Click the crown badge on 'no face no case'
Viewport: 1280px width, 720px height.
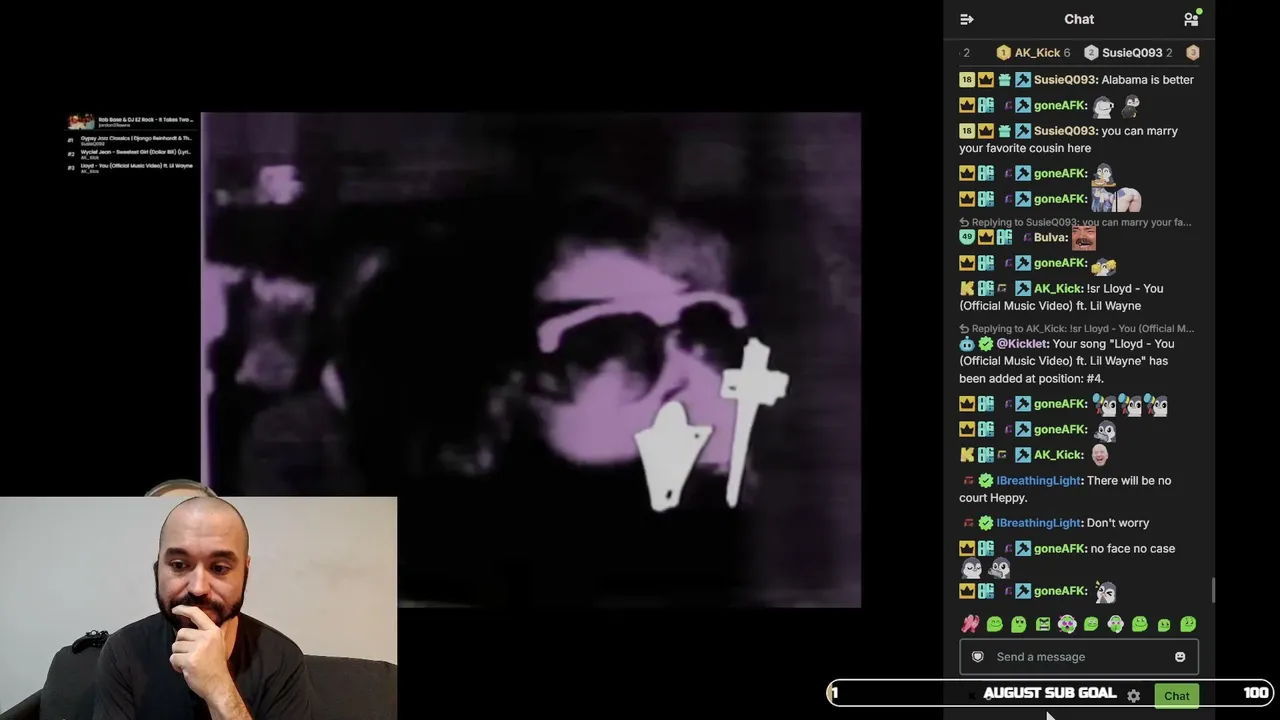pyautogui.click(x=966, y=549)
